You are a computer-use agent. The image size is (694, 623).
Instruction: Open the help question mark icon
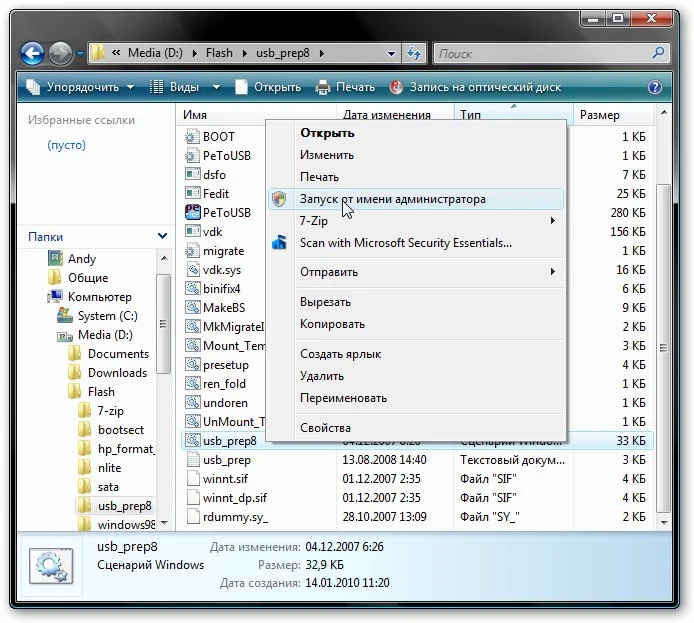click(x=655, y=87)
